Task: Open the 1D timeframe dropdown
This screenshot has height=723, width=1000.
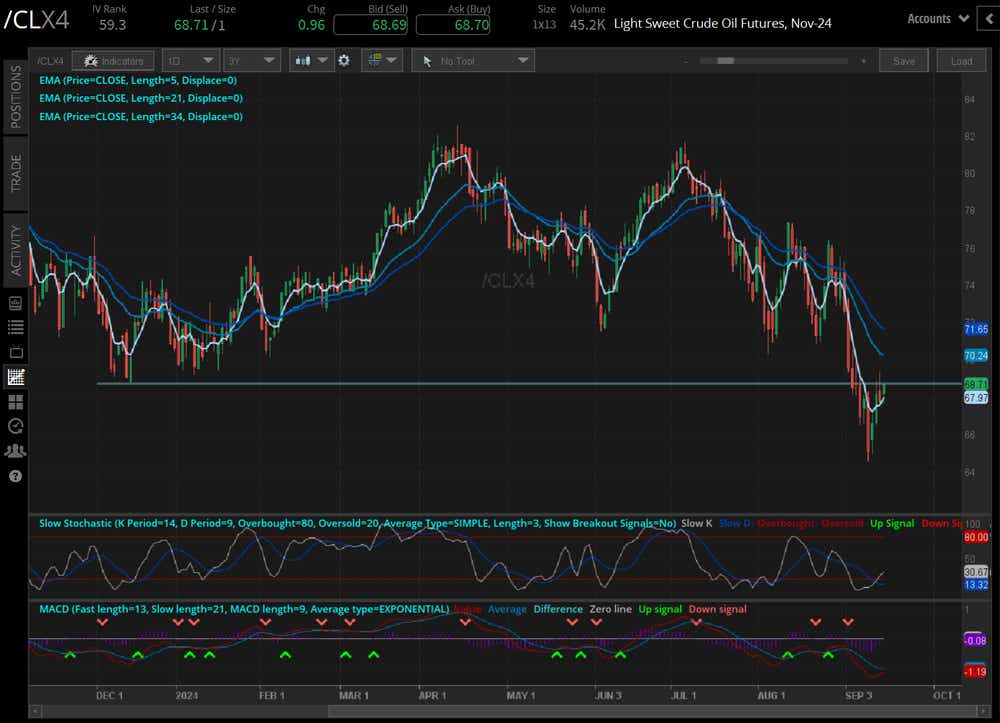Action: pos(190,60)
